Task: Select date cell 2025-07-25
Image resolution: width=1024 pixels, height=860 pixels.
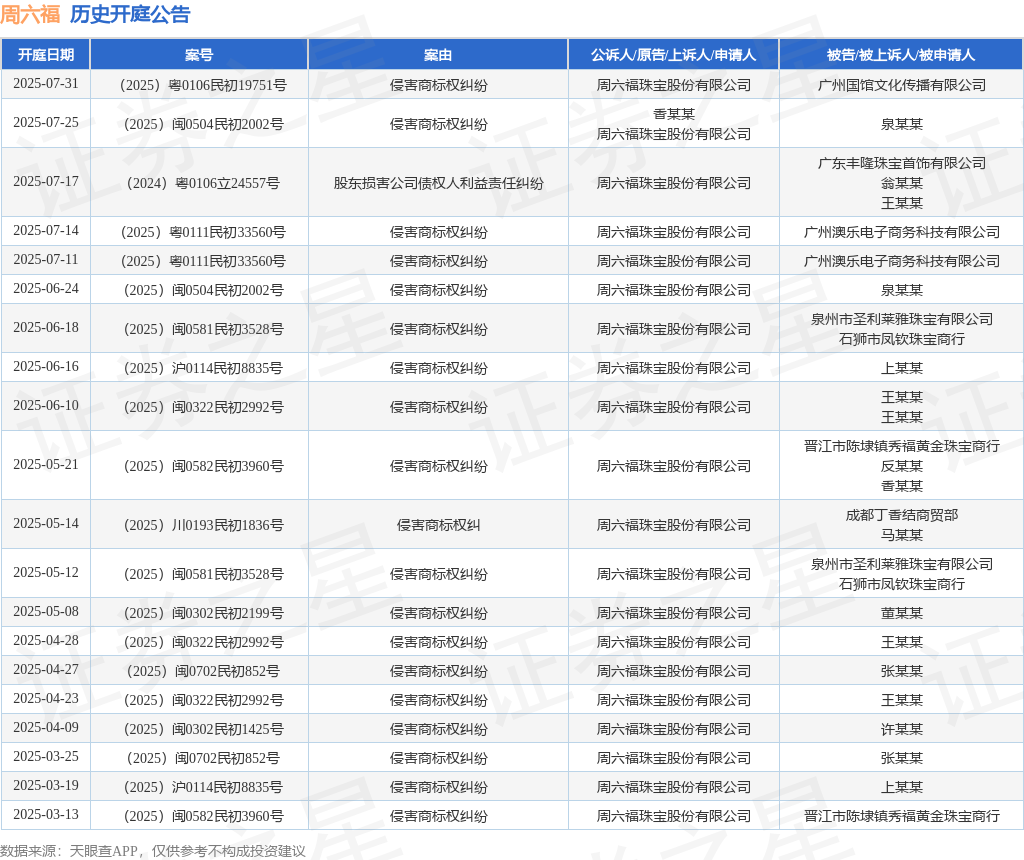Action: point(46,123)
